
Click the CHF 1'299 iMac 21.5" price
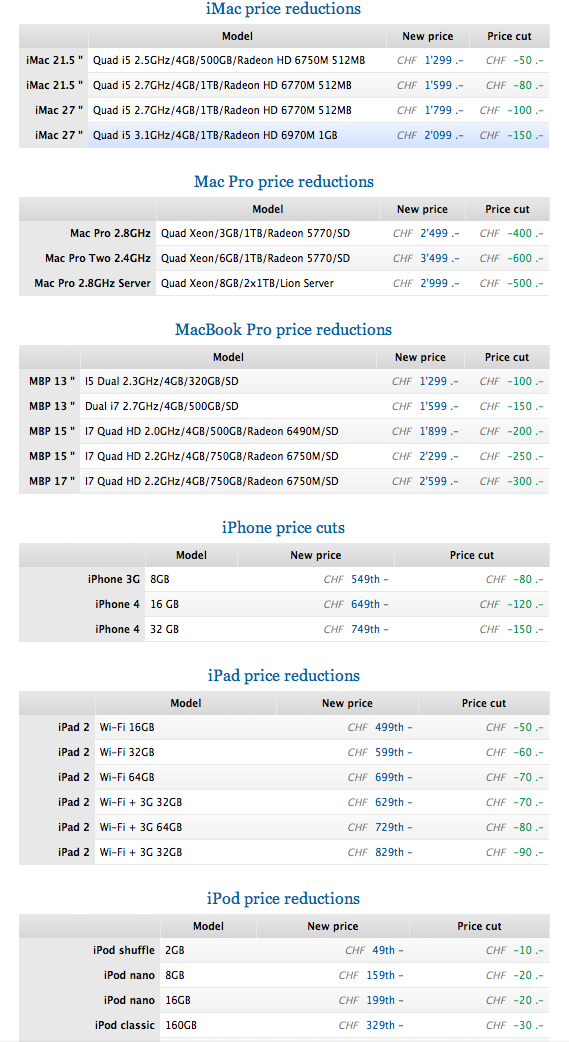[x=430, y=60]
